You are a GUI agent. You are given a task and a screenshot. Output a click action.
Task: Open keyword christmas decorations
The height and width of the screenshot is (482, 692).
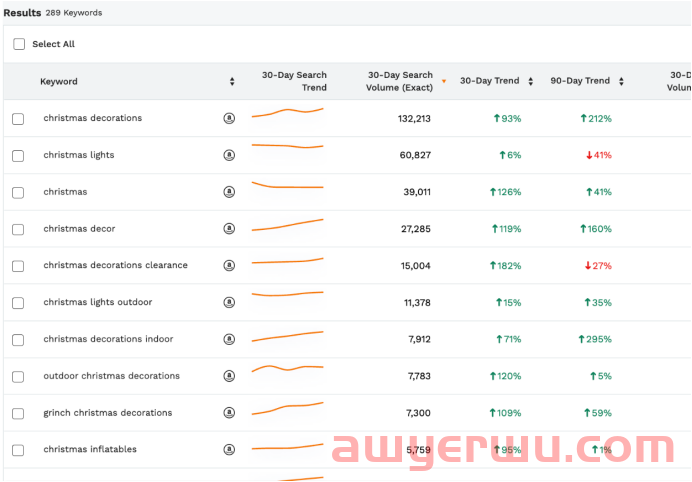93,118
